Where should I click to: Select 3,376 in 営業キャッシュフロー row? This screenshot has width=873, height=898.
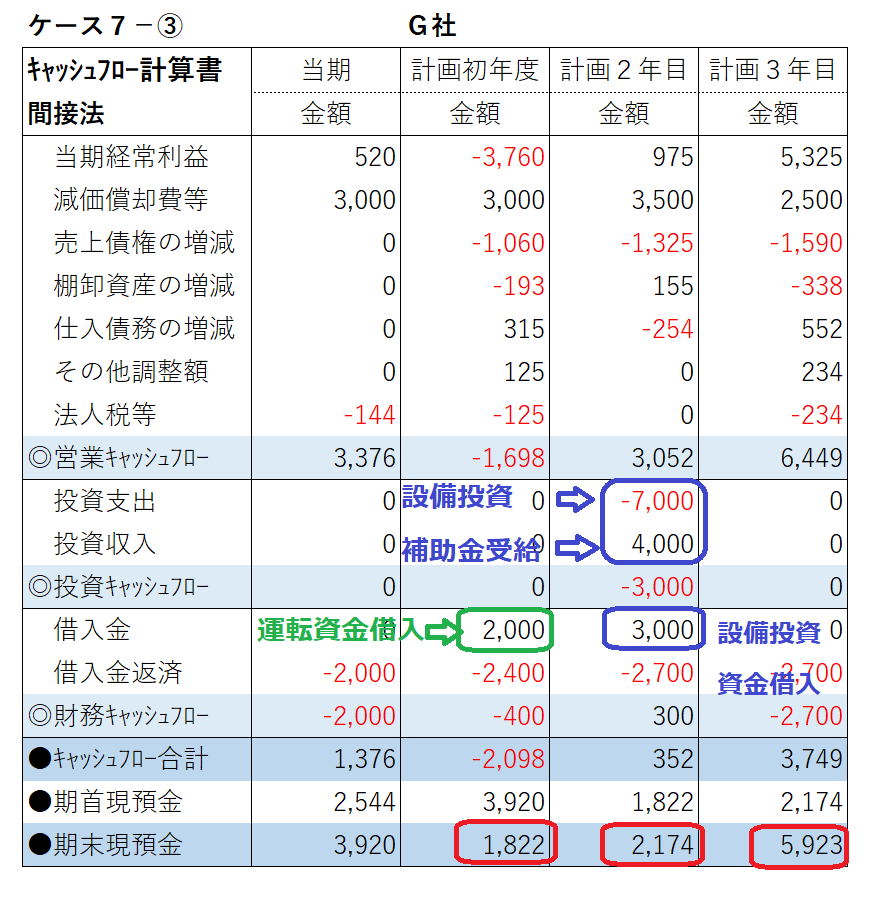click(364, 458)
